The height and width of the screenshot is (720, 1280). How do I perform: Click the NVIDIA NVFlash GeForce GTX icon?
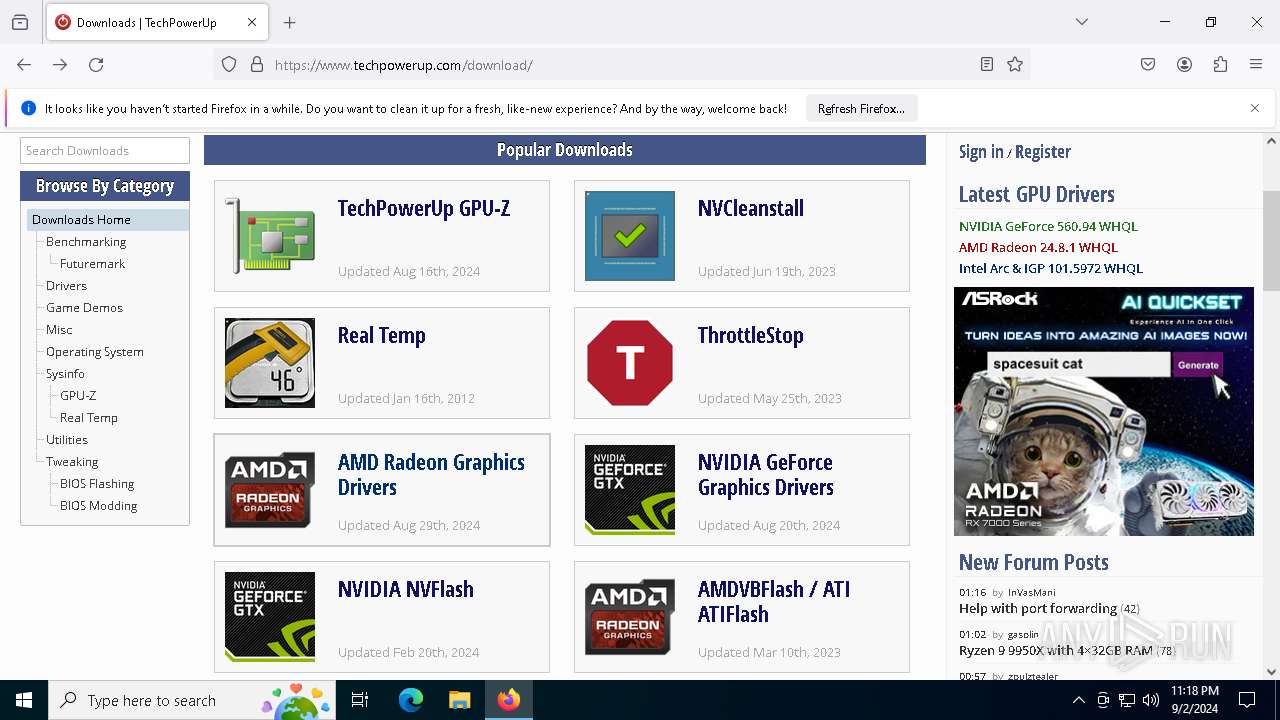point(270,617)
